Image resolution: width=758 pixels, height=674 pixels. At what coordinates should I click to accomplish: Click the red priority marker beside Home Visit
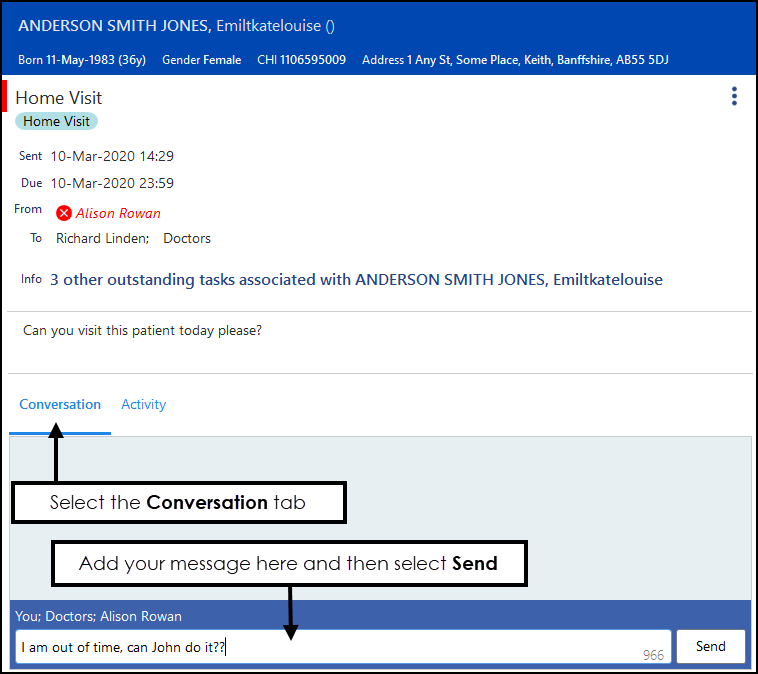[5, 96]
